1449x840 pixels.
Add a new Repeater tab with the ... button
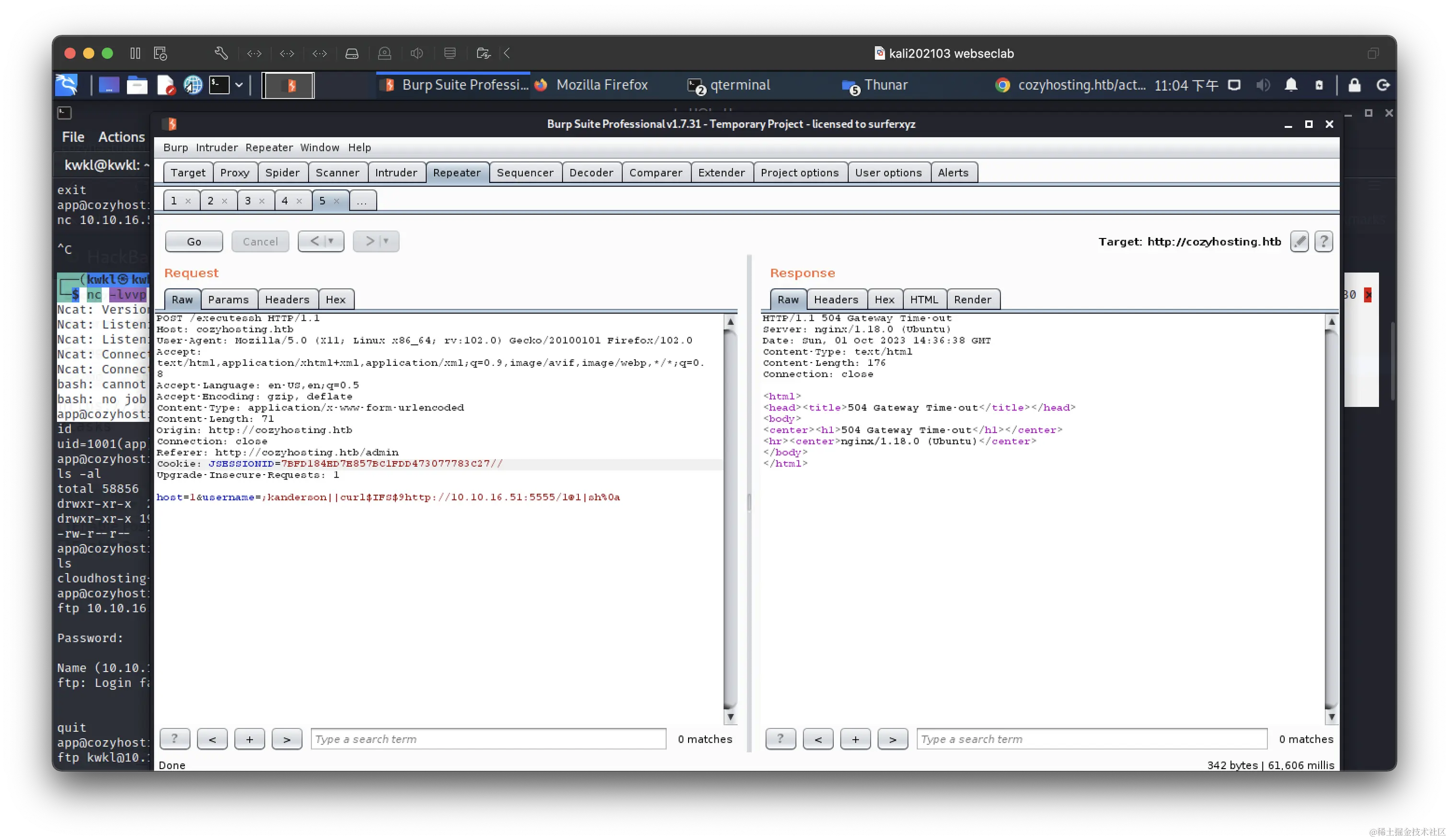(362, 201)
